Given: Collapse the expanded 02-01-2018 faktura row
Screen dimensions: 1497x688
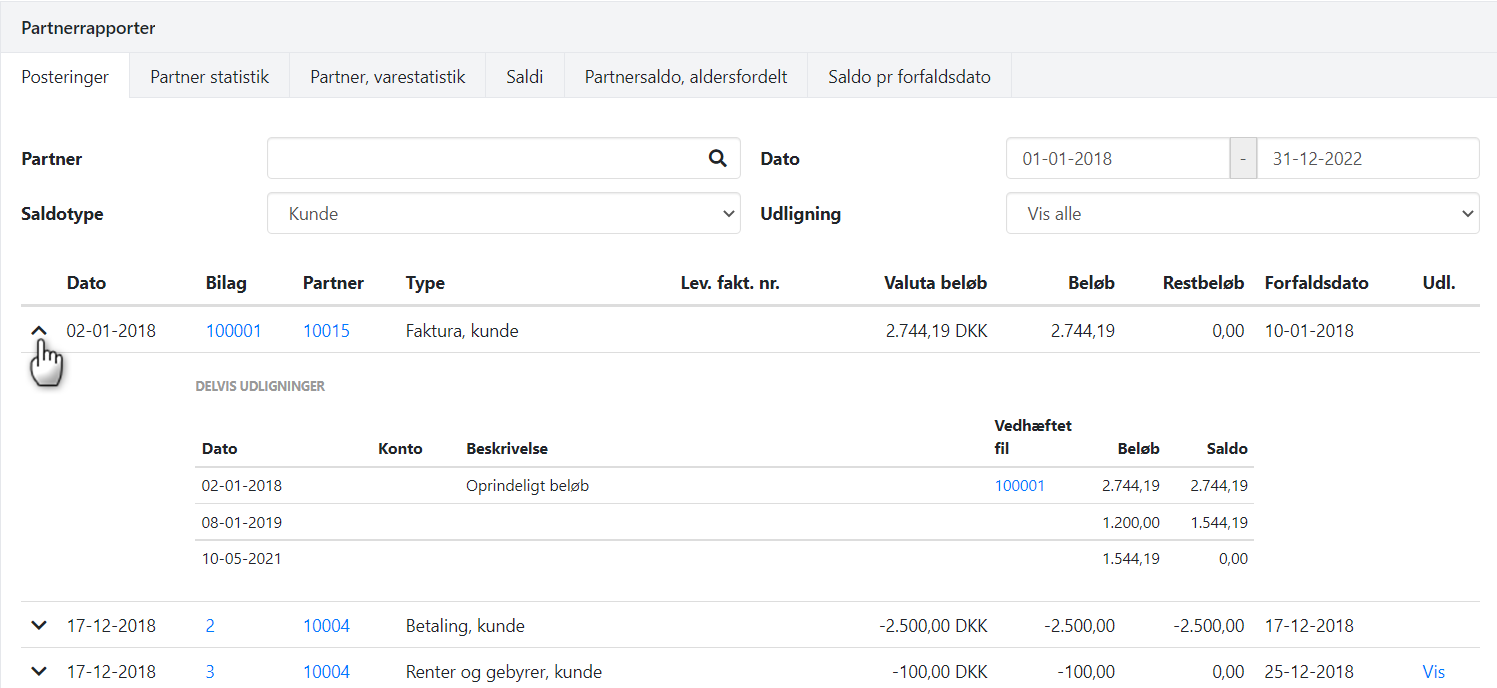Looking at the screenshot, I should coord(38,329).
